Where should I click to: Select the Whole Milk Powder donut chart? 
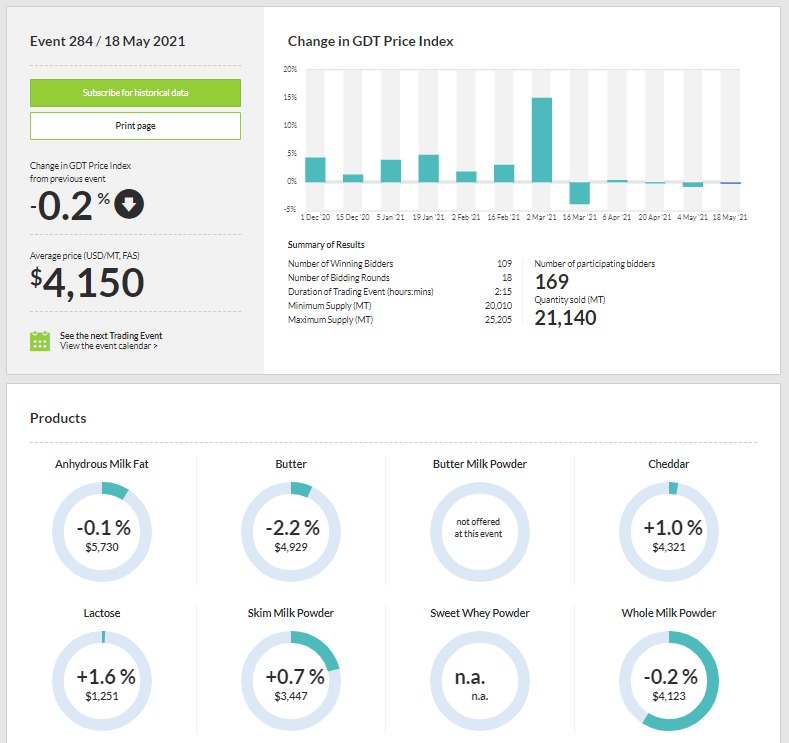[x=669, y=678]
